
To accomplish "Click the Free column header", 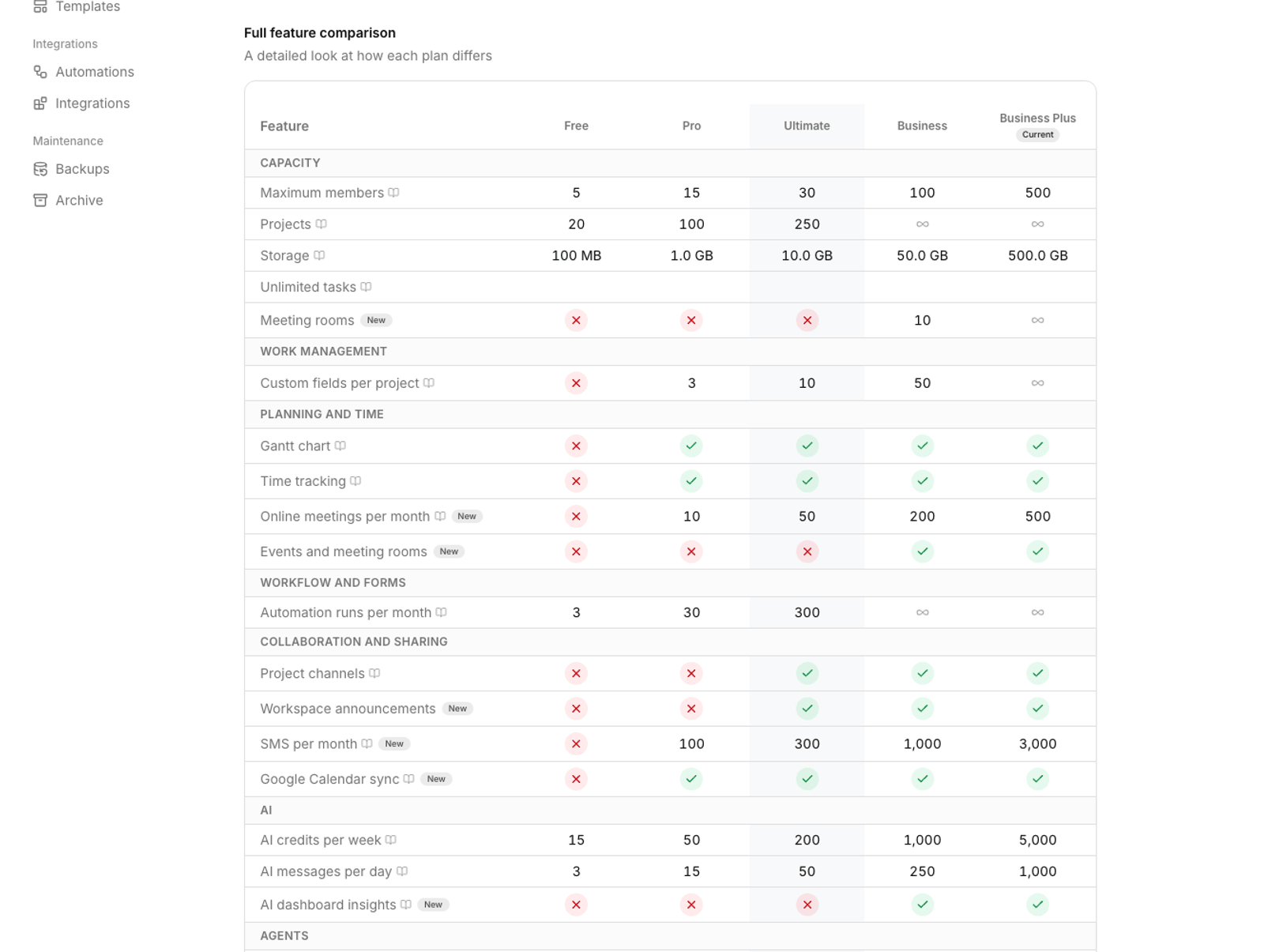I will 576,126.
